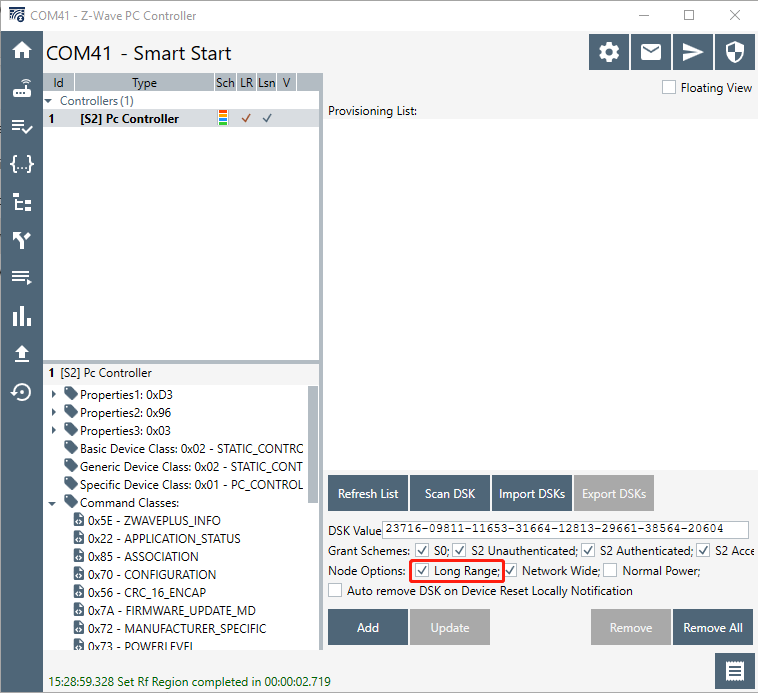Screen dimensions: 758x693
Task: Click the Remove All button
Action: 712,628
